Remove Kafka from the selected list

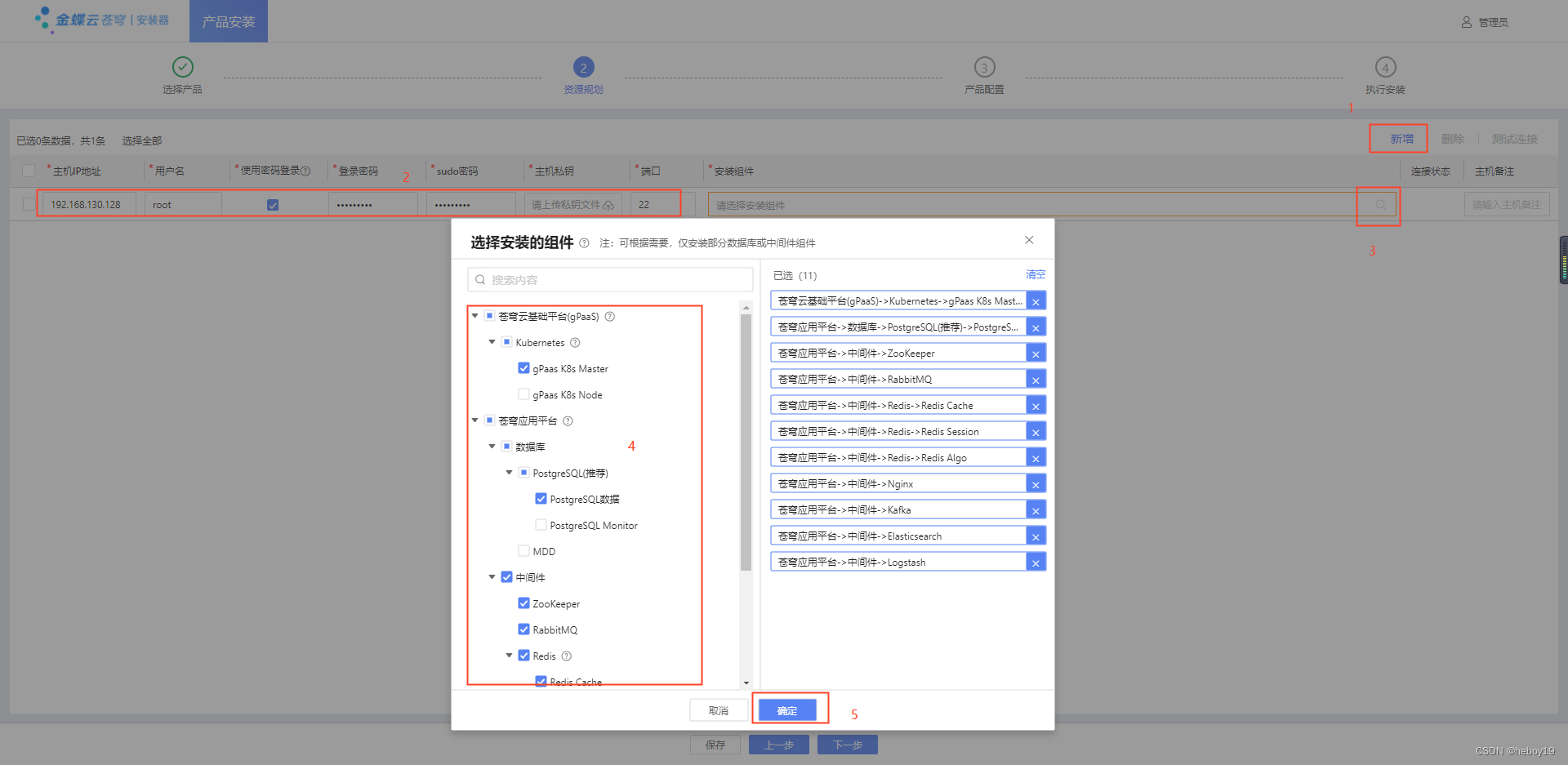pyautogui.click(x=1036, y=510)
